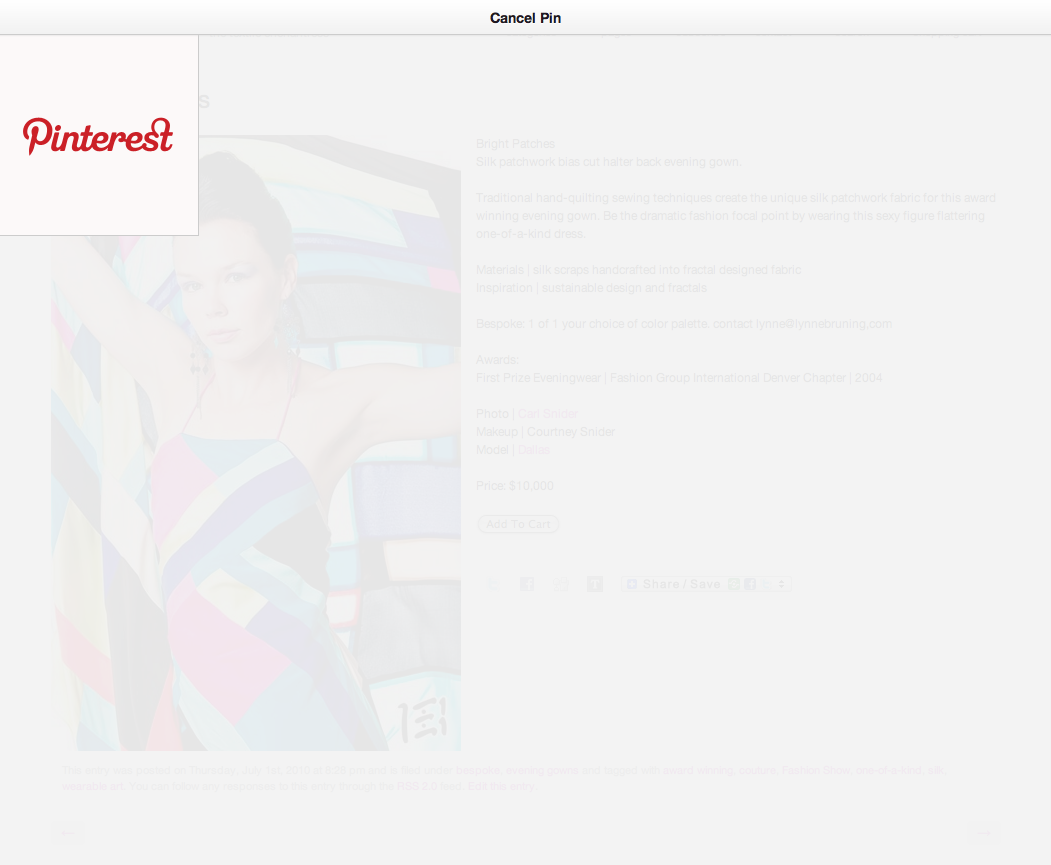
Task: Open the model's profile link
Action: 533,449
